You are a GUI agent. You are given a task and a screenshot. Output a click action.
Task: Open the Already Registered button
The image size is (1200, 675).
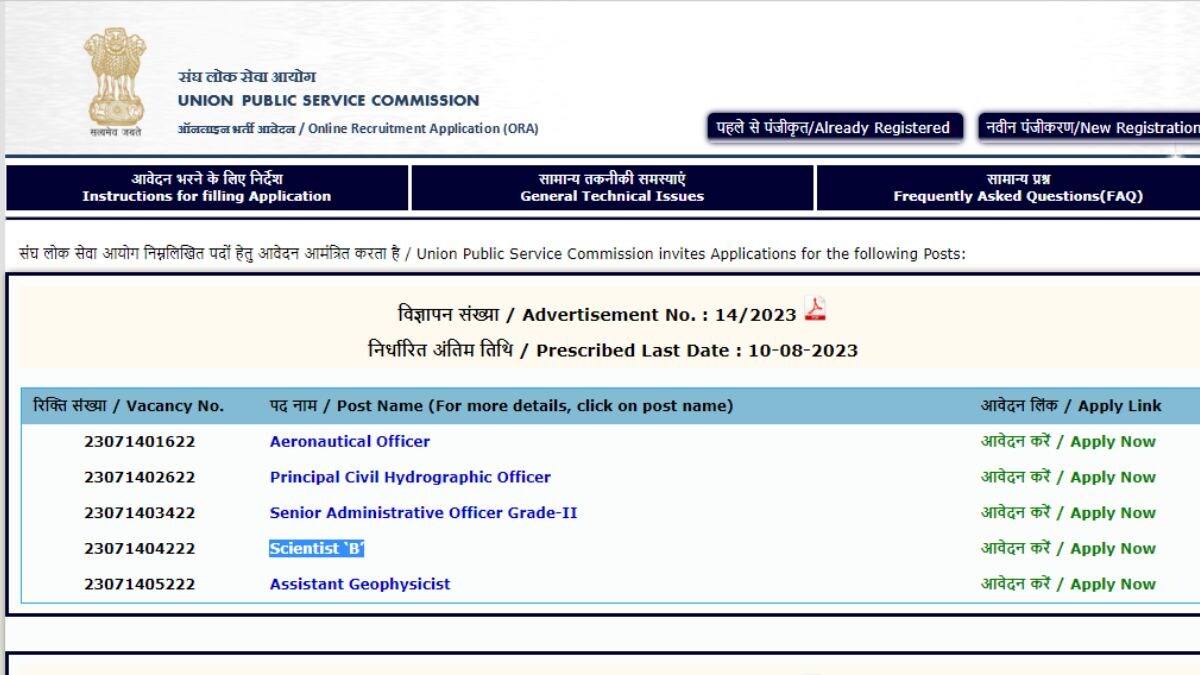(x=834, y=128)
